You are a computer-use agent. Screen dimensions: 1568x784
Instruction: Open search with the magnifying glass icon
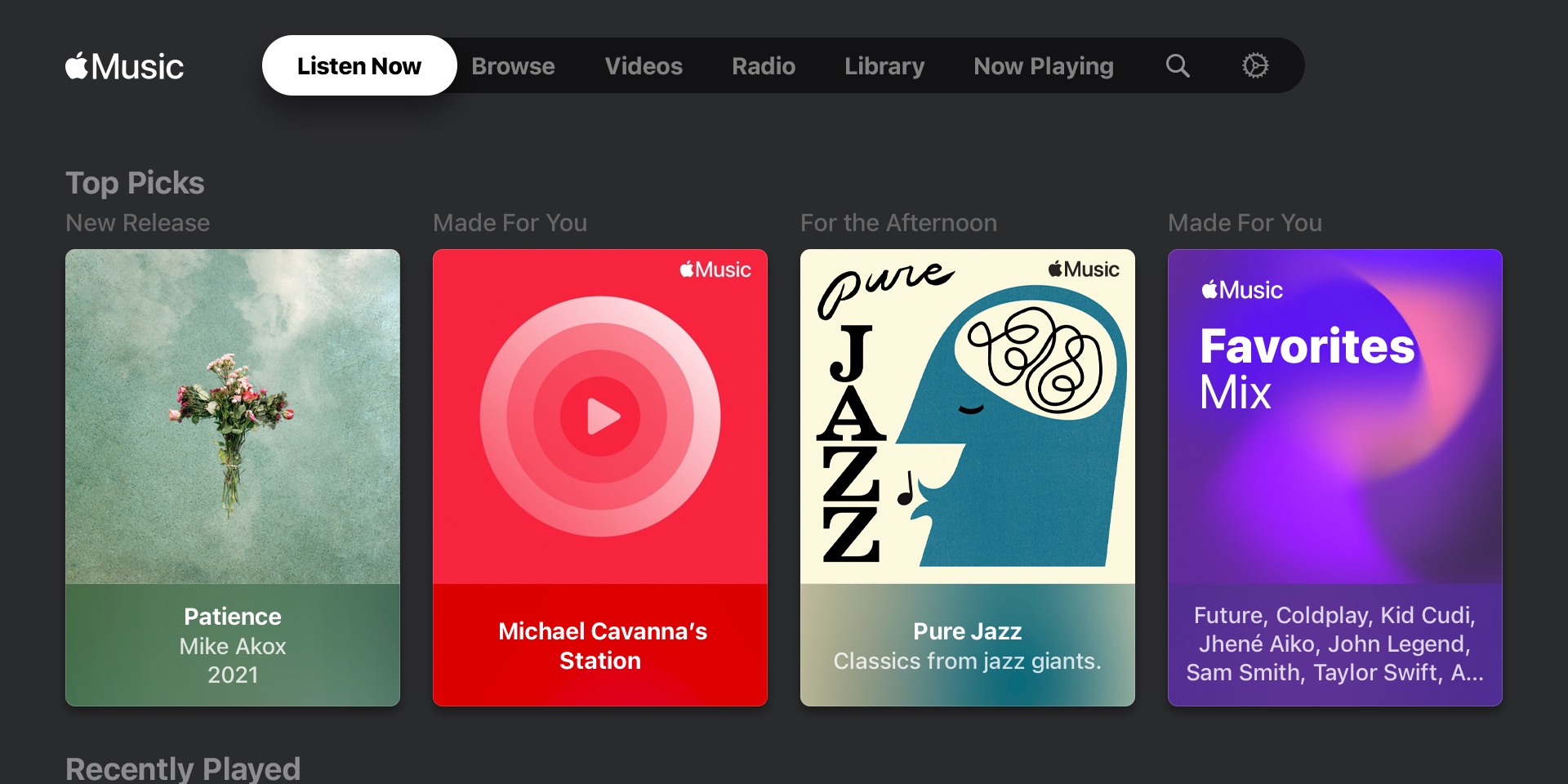tap(1177, 65)
